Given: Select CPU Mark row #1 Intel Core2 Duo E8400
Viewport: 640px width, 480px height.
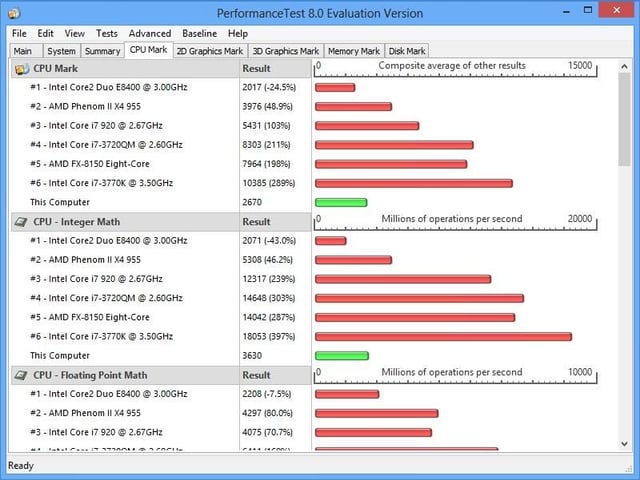Looking at the screenshot, I should pos(109,87).
